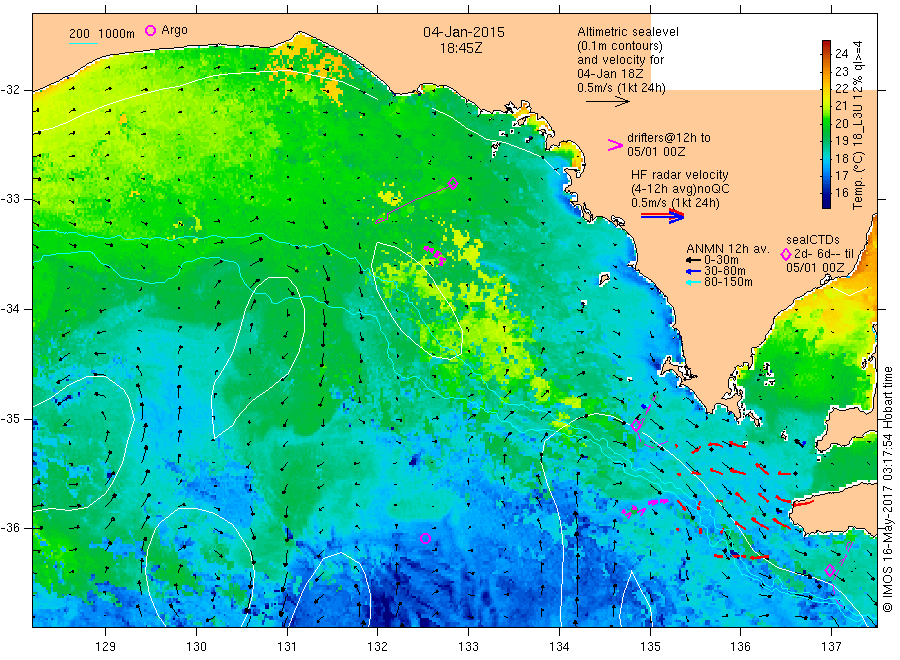900x660 pixels.
Task: Click the magenta drifter cluster near 135°E, 35.8°S
Action: [x=645, y=508]
